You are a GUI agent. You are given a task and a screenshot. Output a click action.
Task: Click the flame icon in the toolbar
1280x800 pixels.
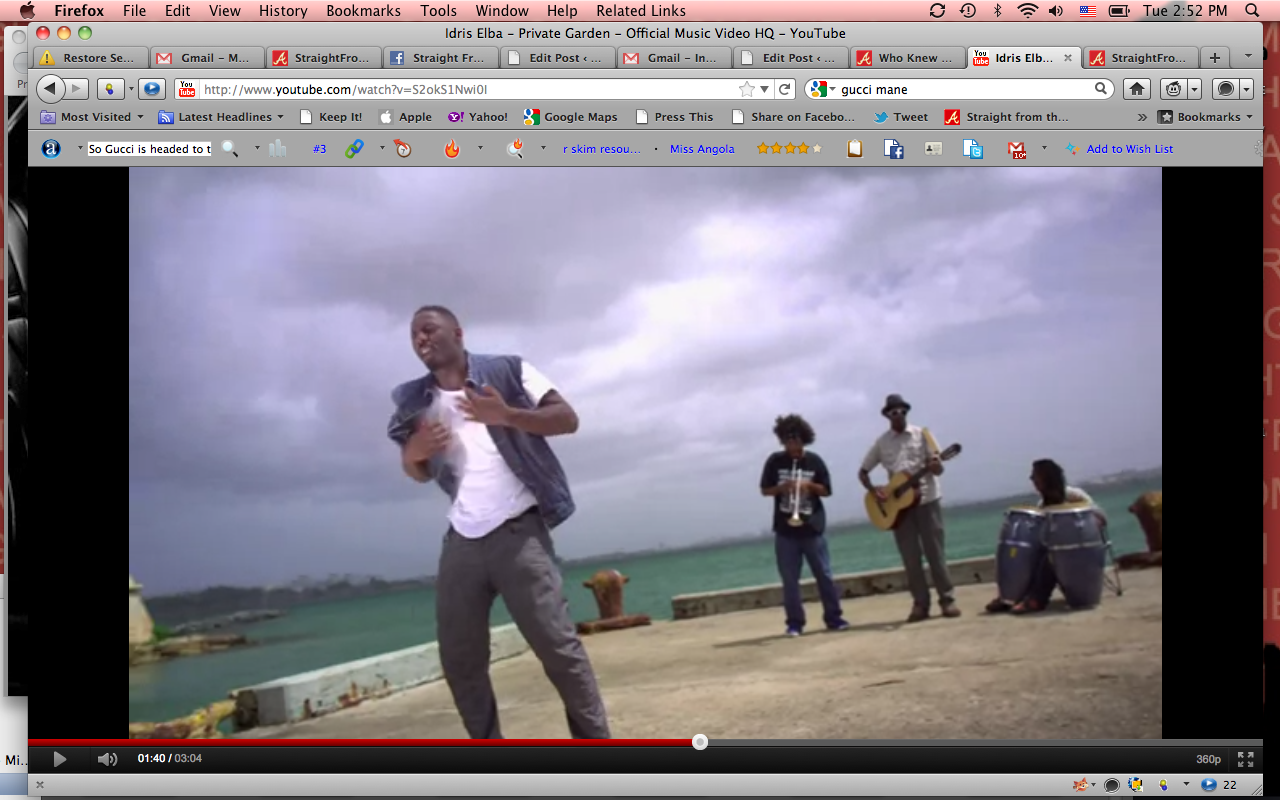pos(452,149)
